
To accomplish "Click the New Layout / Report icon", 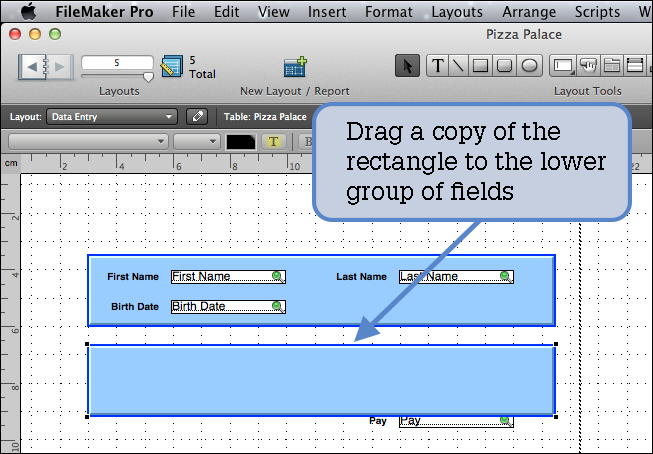I will click(295, 67).
